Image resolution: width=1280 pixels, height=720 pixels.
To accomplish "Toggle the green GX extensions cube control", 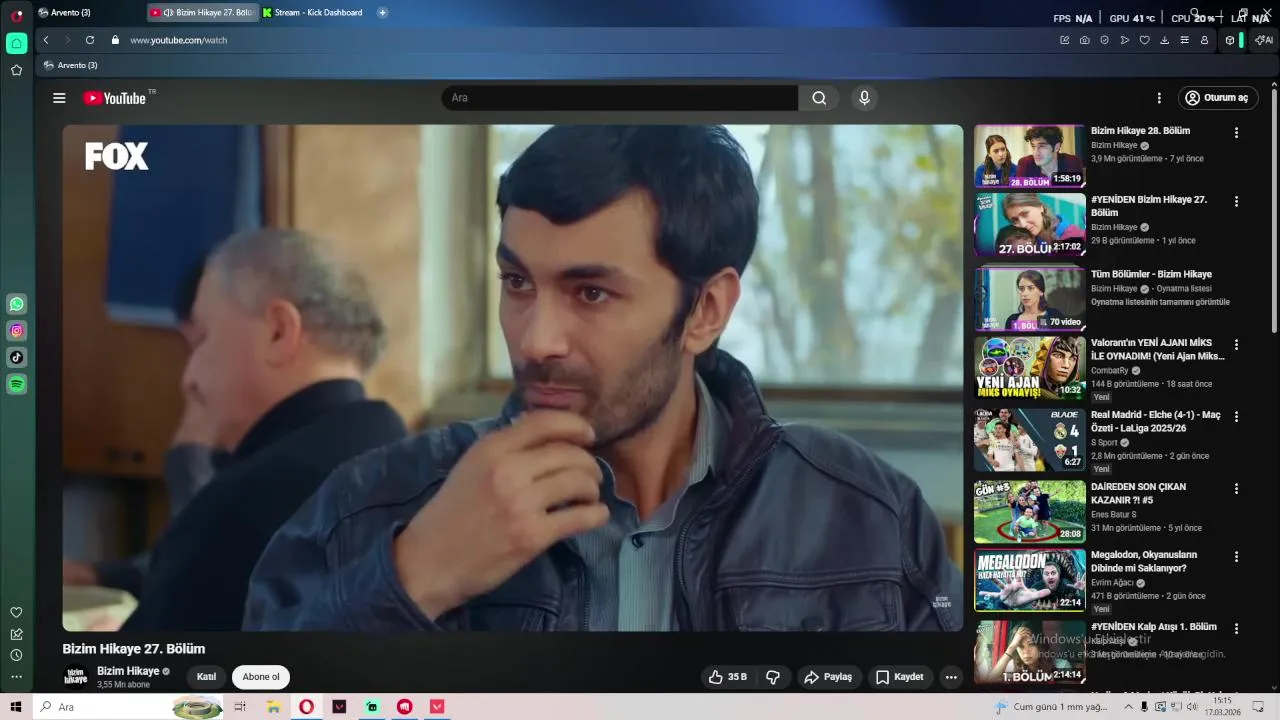I will point(1234,40).
